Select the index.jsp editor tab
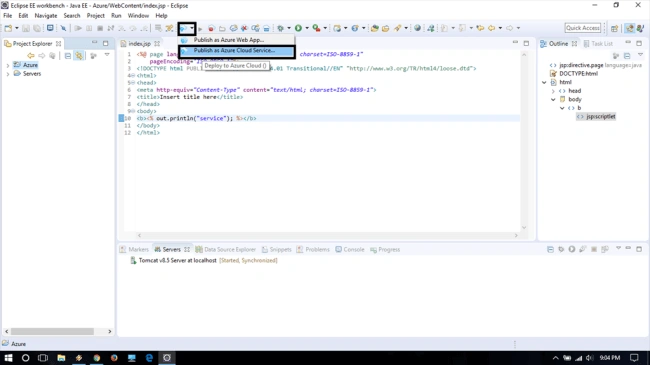The image size is (650, 365). pyautogui.click(x=139, y=44)
